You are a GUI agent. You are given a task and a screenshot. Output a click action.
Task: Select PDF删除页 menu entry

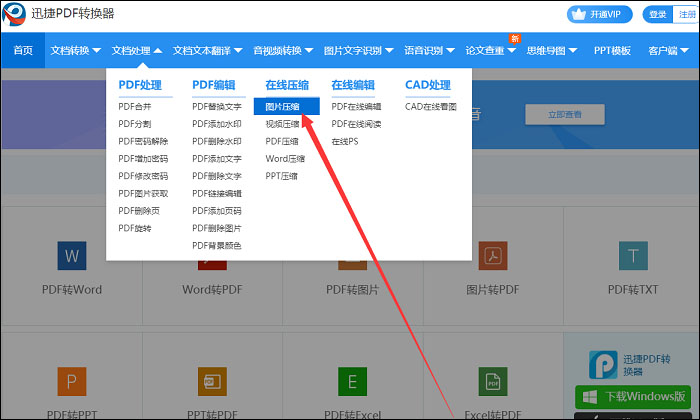[x=139, y=211]
